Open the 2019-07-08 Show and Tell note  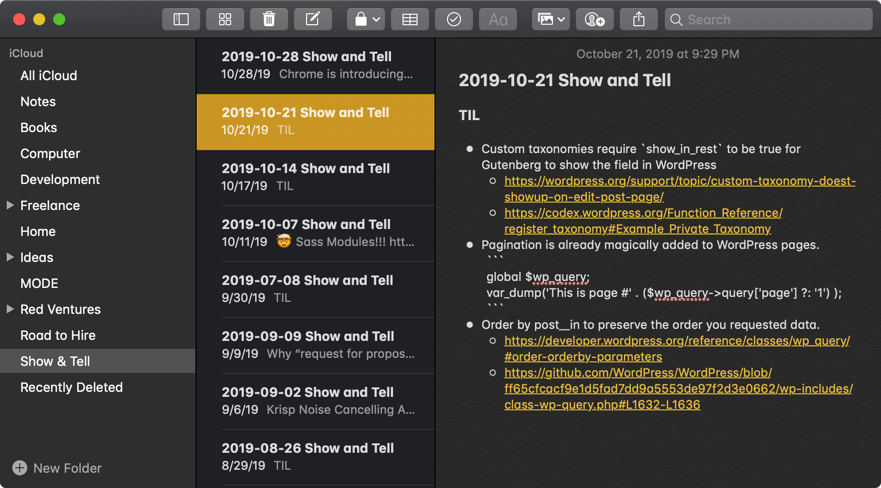pyautogui.click(x=316, y=289)
